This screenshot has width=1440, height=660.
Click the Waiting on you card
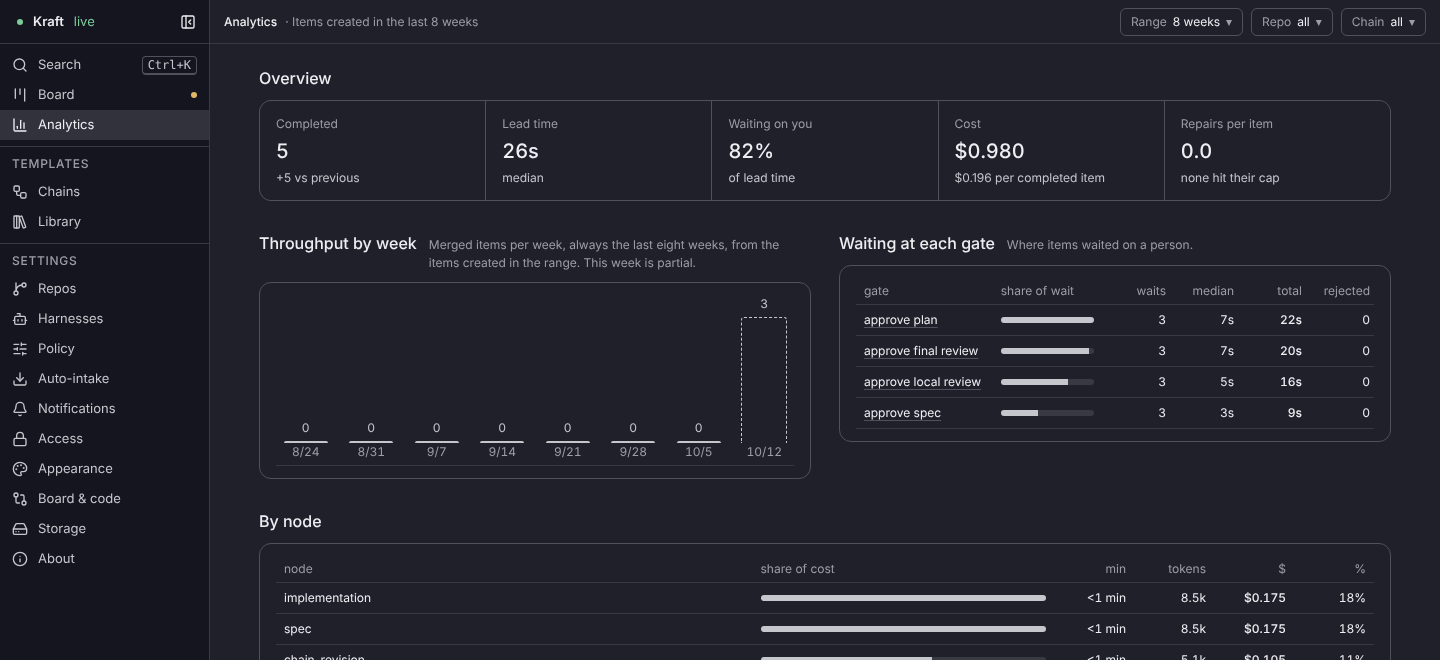[825, 151]
